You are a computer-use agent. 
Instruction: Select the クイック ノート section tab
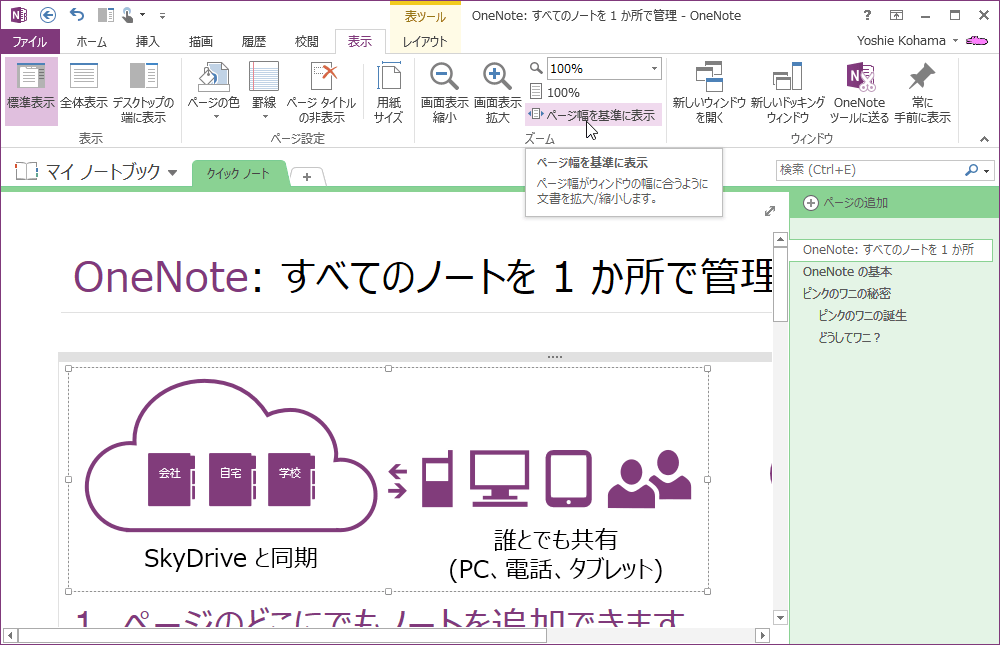click(238, 173)
